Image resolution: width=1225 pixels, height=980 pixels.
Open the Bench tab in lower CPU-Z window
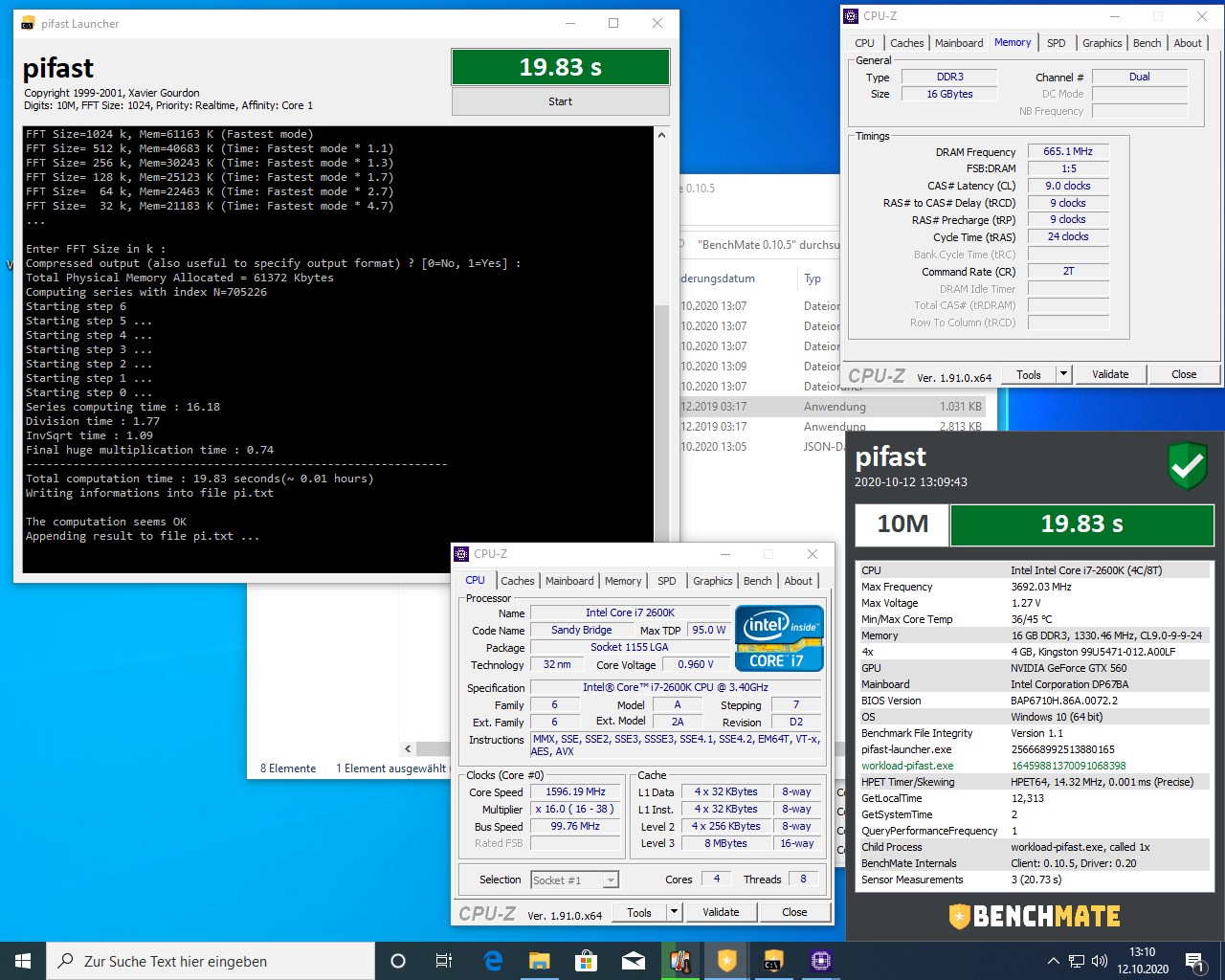pyautogui.click(x=758, y=581)
